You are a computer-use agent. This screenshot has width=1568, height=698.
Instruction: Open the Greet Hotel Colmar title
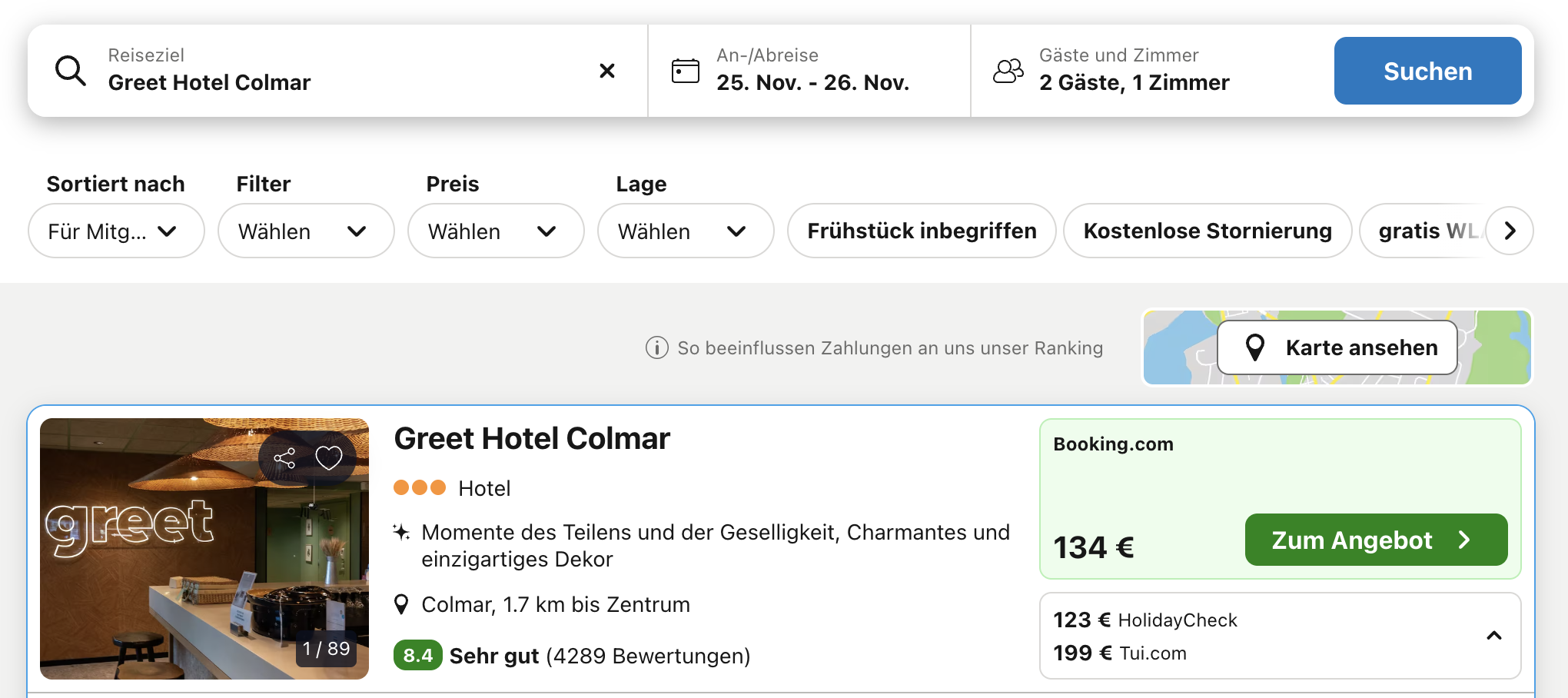(x=532, y=439)
